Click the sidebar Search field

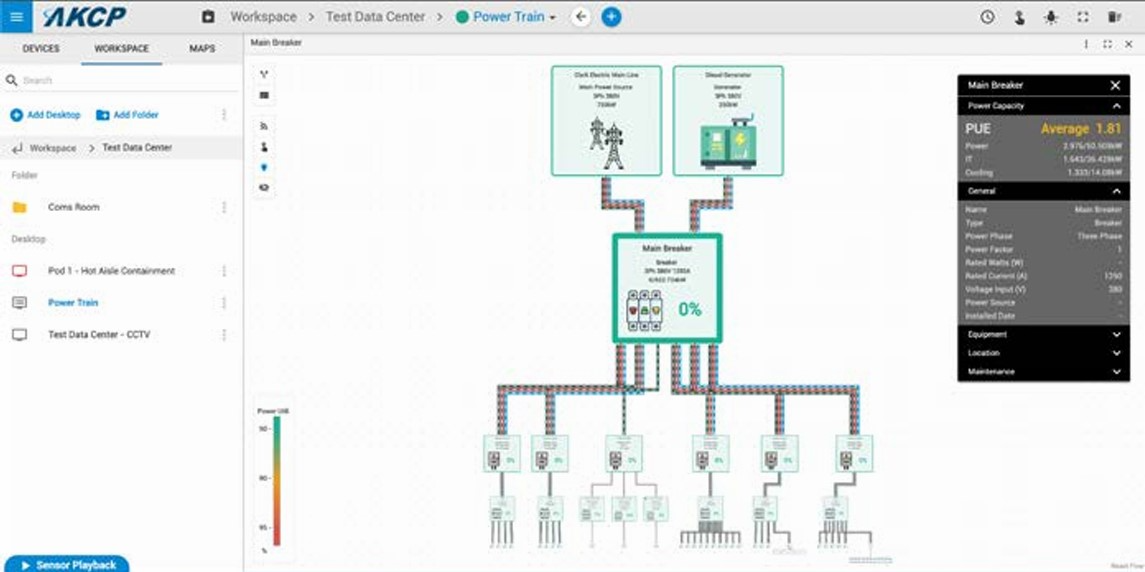pyautogui.click(x=121, y=80)
